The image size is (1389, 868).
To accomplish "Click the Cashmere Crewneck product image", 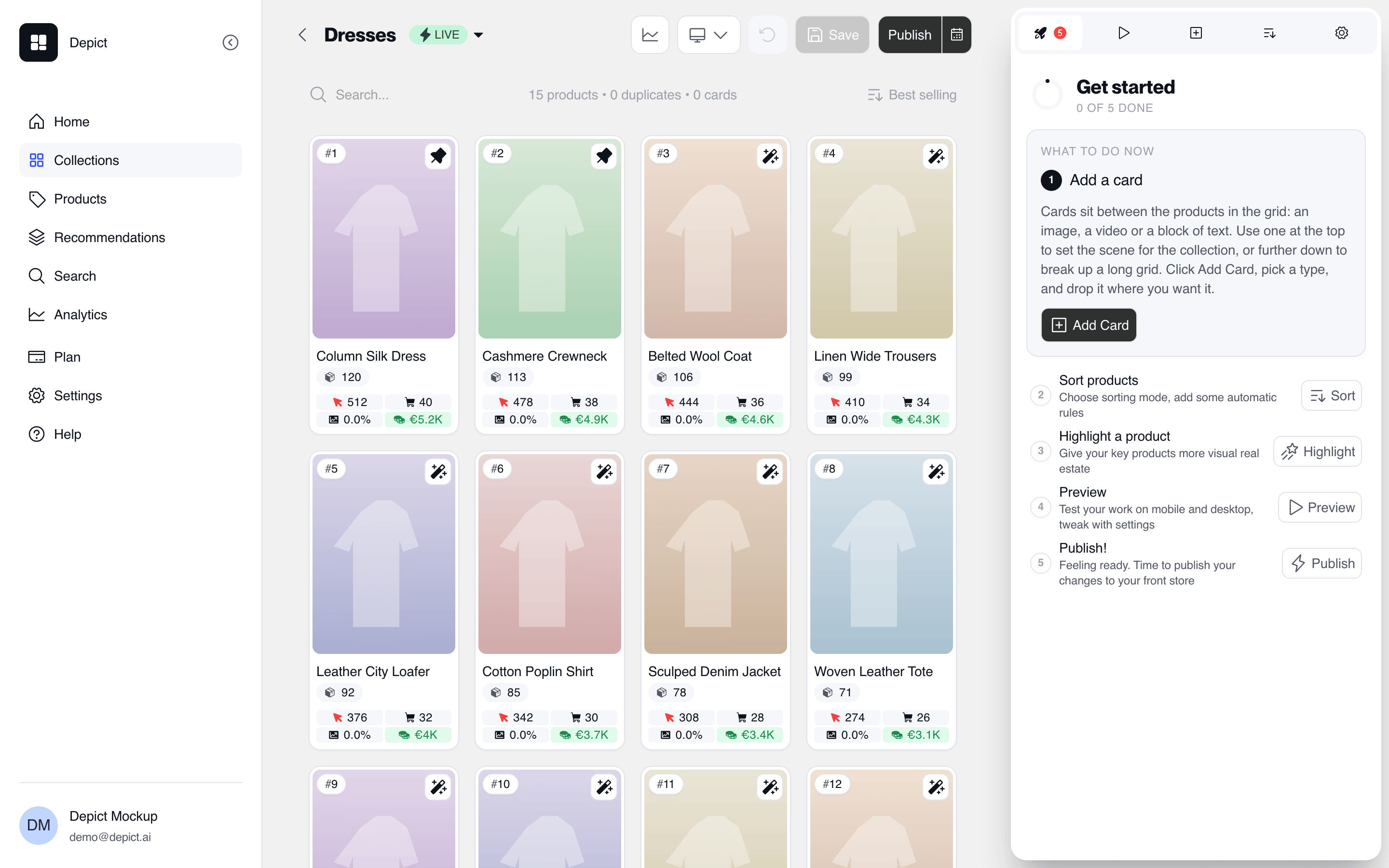I will pos(549,239).
